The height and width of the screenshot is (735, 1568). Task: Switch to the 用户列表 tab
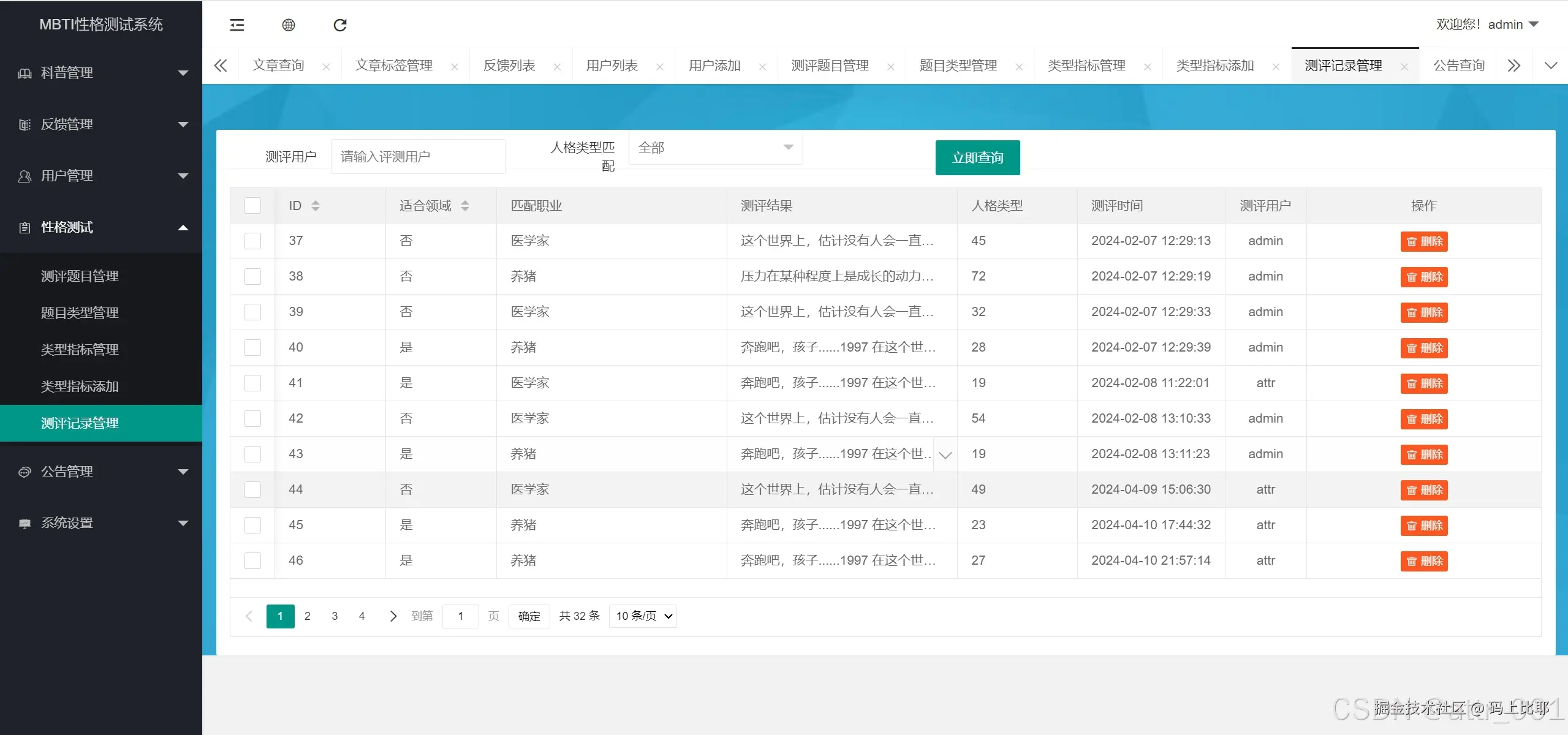click(x=612, y=66)
